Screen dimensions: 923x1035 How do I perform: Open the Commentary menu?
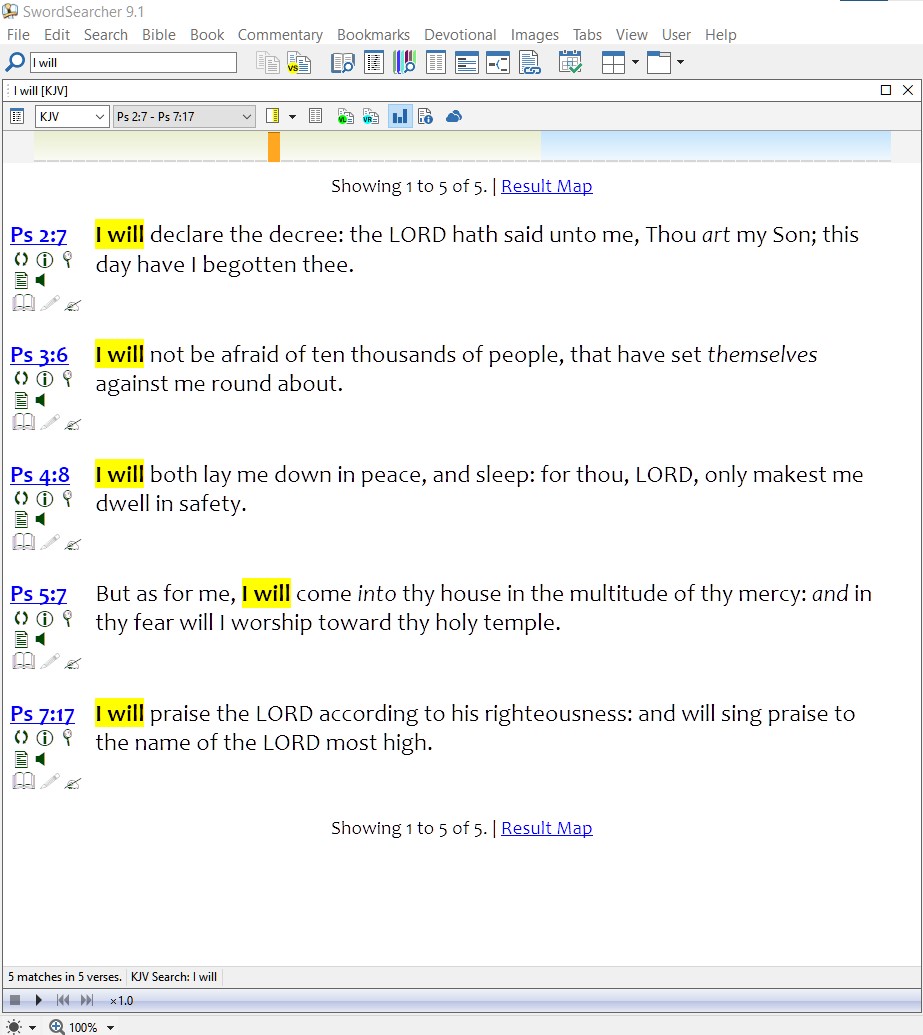(280, 34)
